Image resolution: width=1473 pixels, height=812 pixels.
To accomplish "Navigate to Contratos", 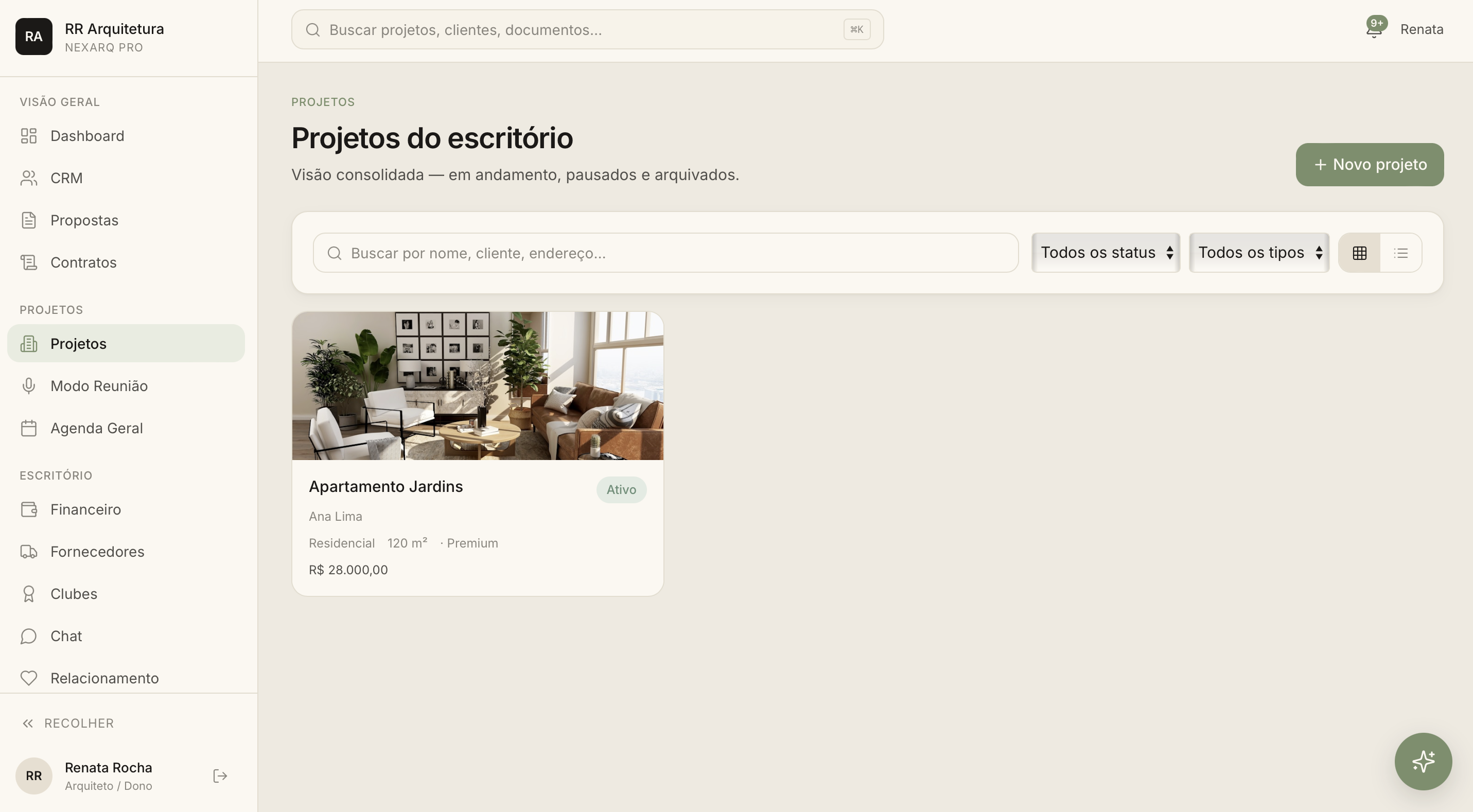I will 126,263.
